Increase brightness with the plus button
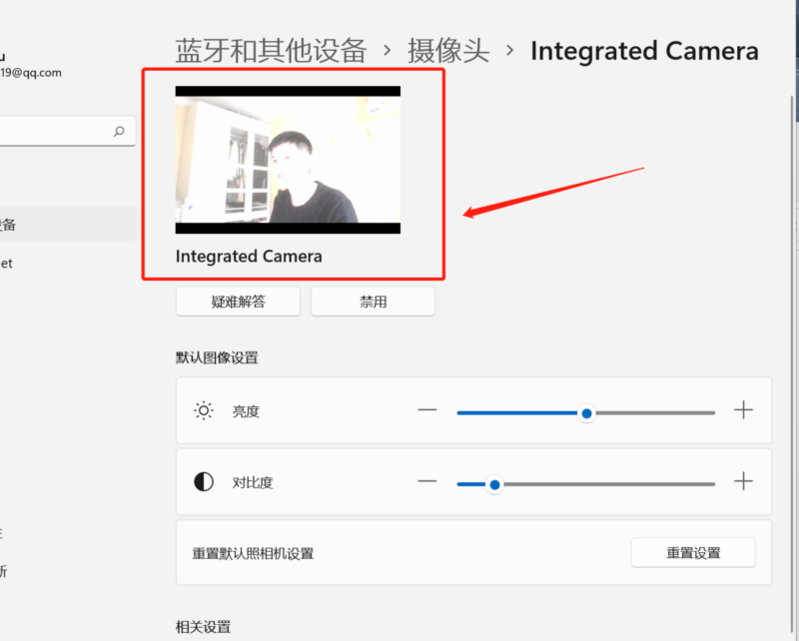 point(743,411)
